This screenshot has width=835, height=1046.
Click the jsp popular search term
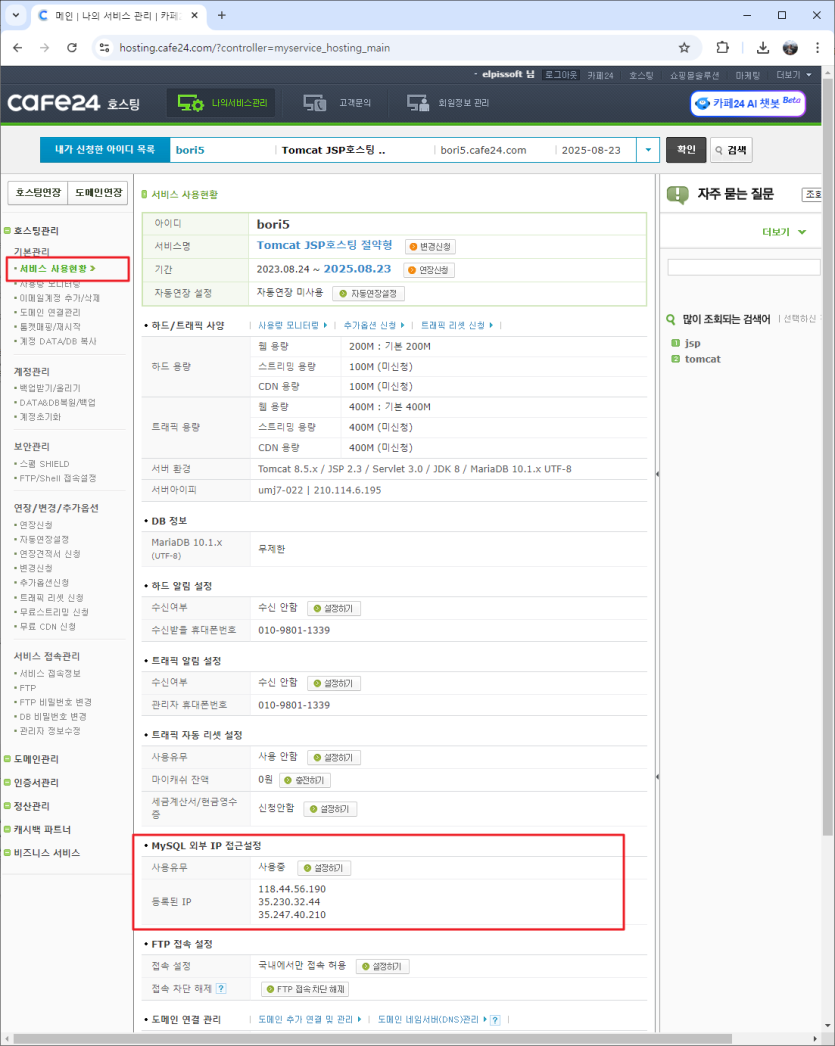tap(692, 343)
